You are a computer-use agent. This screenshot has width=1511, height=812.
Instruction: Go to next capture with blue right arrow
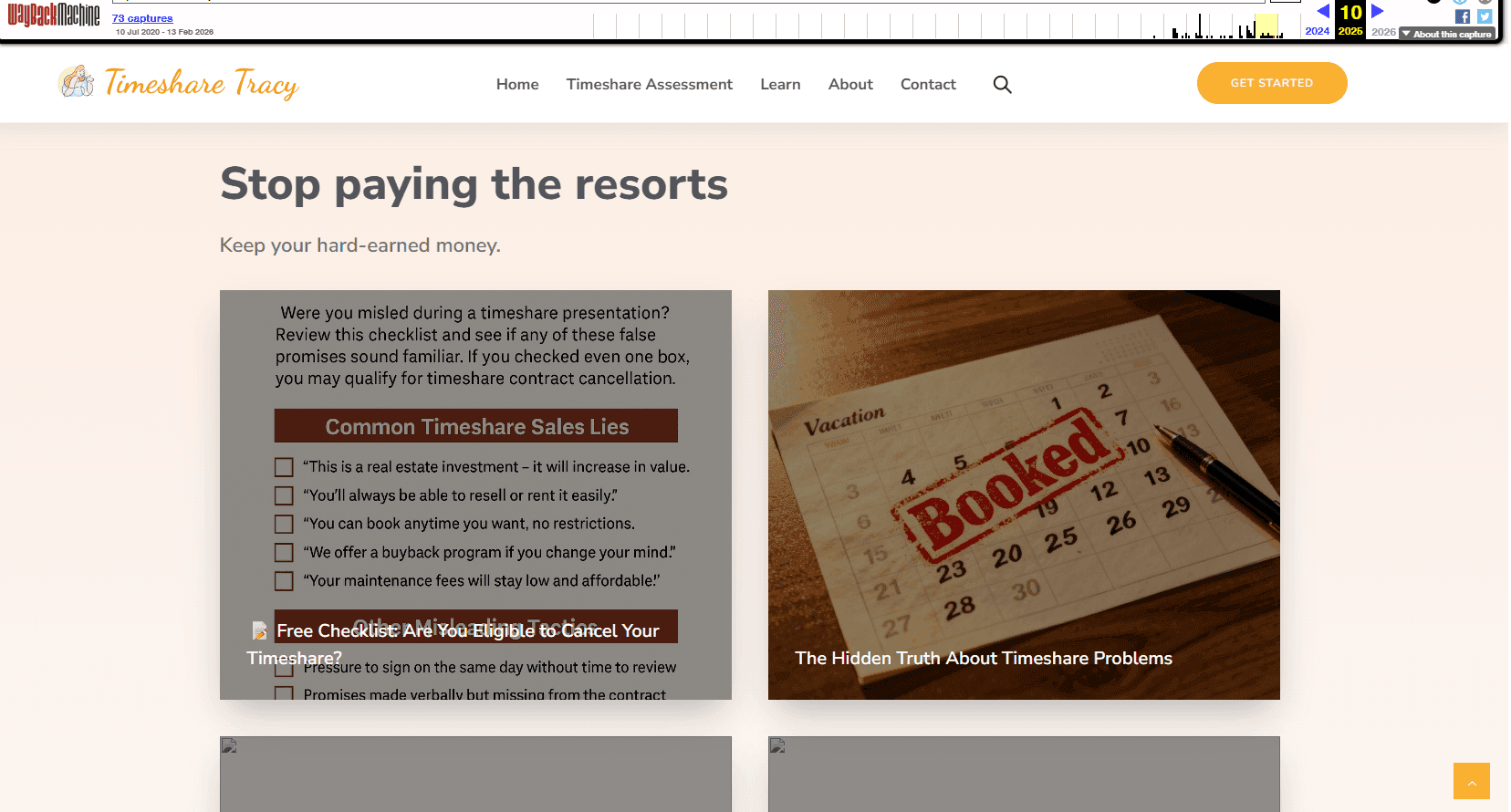(x=1378, y=11)
